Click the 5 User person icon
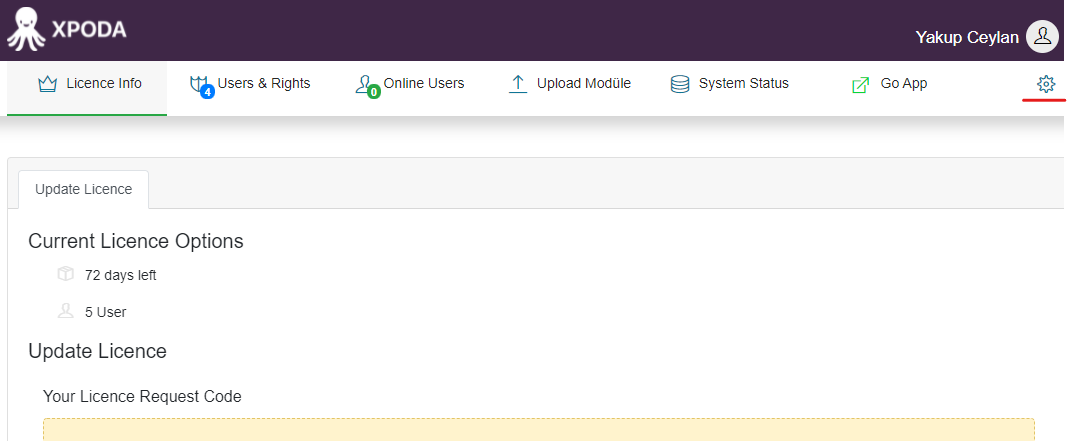The width and height of the screenshot is (1067, 441). 65,311
